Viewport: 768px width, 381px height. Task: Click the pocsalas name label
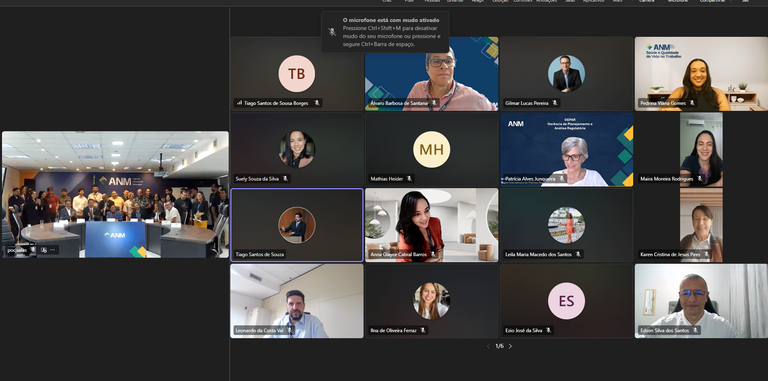pos(17,250)
